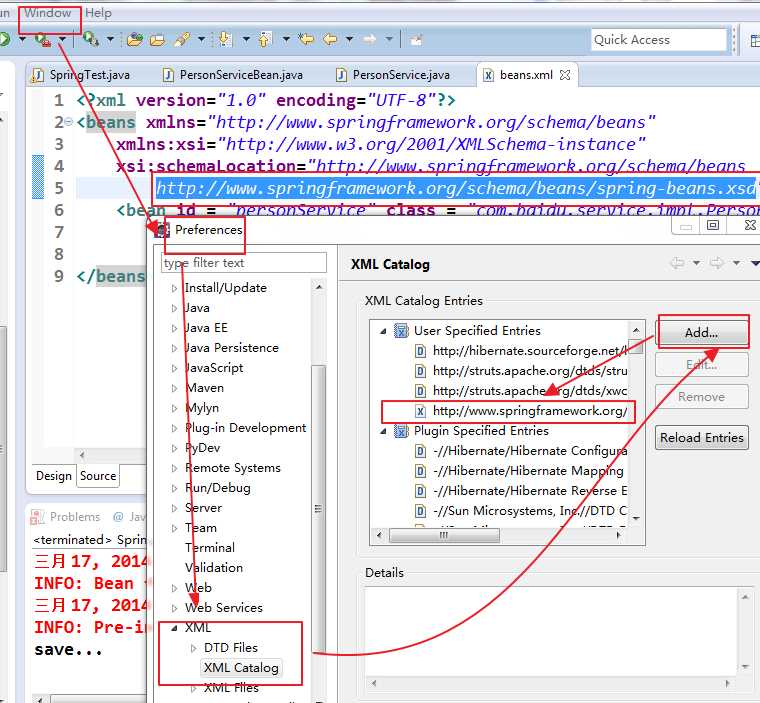
Task: Click the Last Edit Location toolbar icon
Action: click(307, 39)
